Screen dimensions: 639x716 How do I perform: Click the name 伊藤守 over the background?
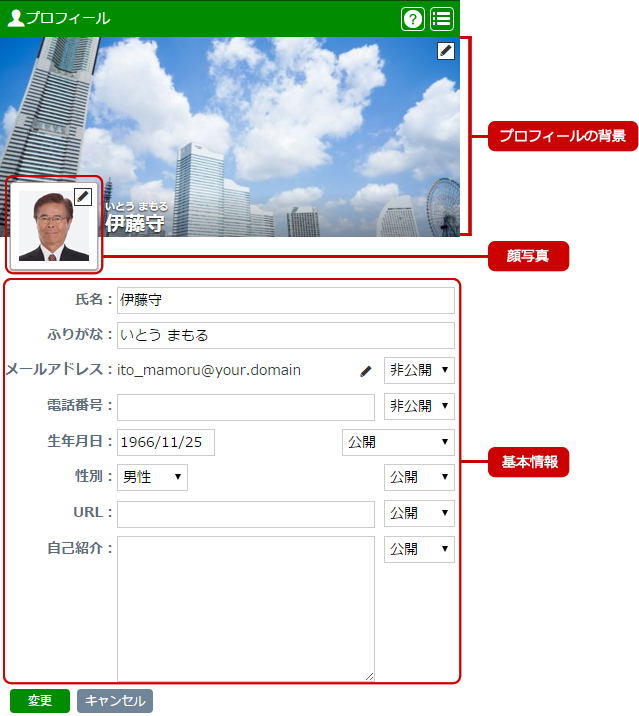point(135,224)
